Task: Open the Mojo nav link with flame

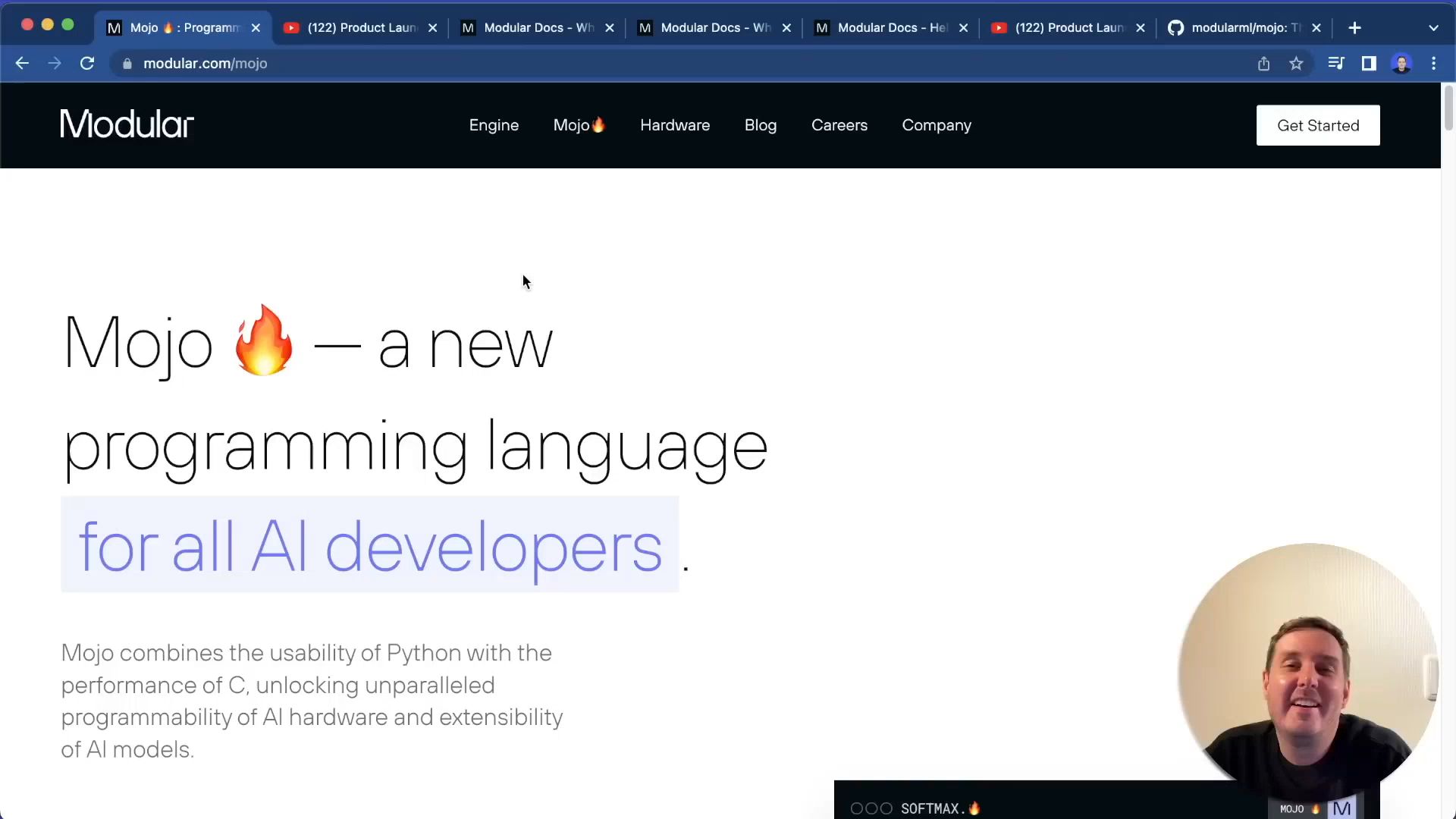Action: 579,125
